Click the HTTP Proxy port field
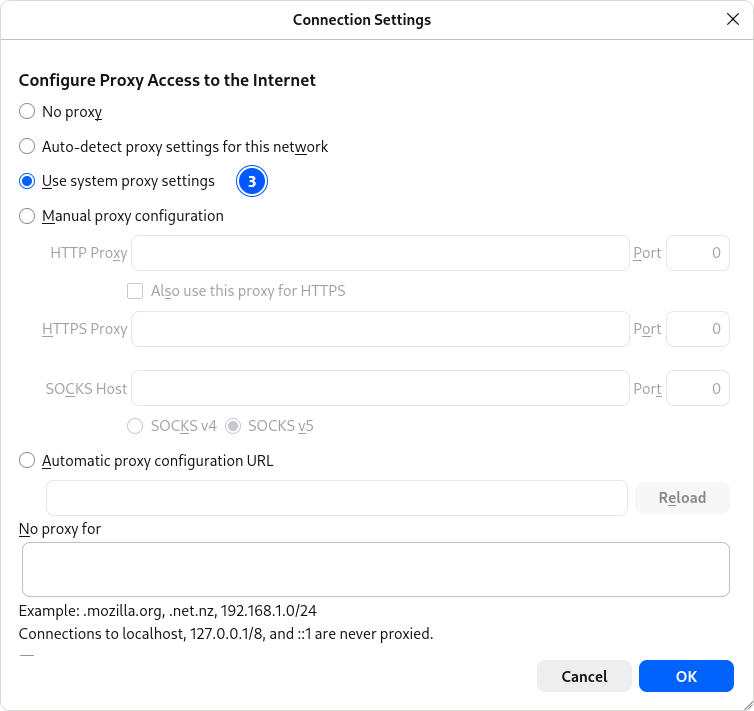This screenshot has height=711, width=754. (x=698, y=253)
